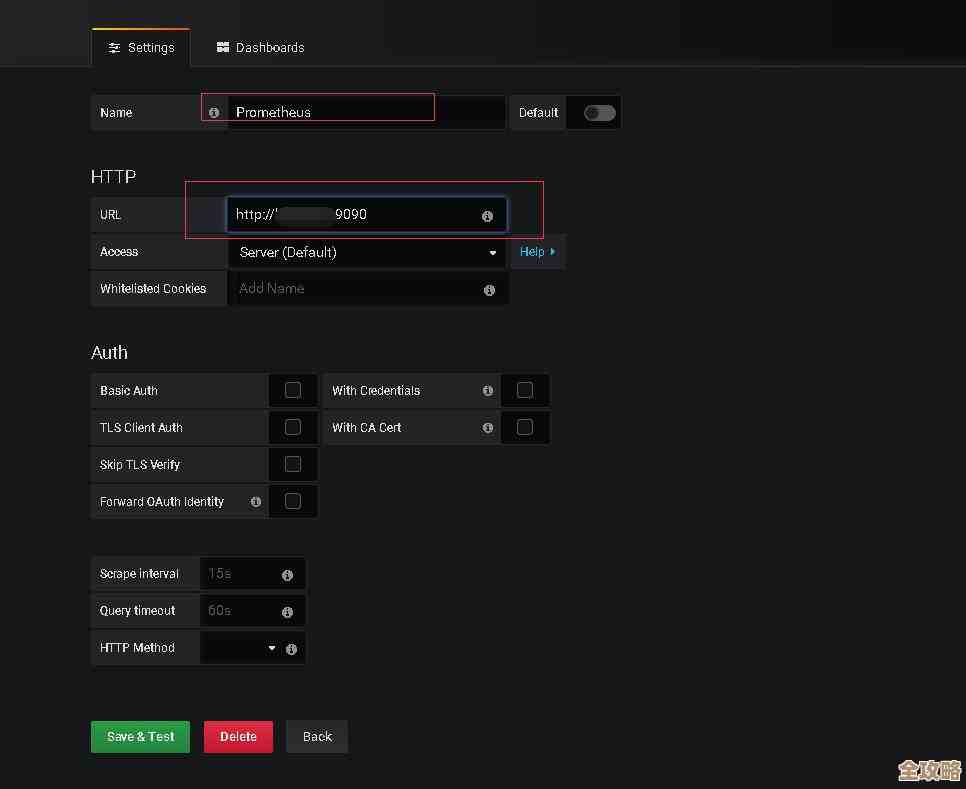Click With Credentials info icon
Screen dimensions: 966x789
click(x=488, y=391)
